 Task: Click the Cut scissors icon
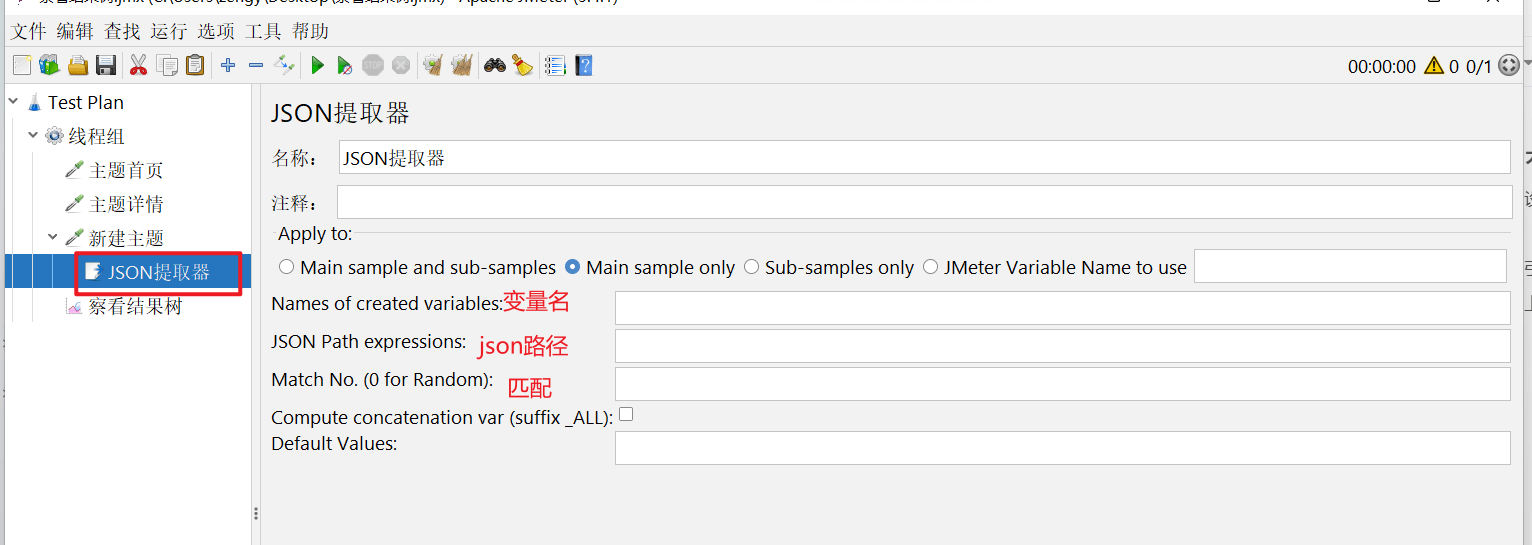138,66
